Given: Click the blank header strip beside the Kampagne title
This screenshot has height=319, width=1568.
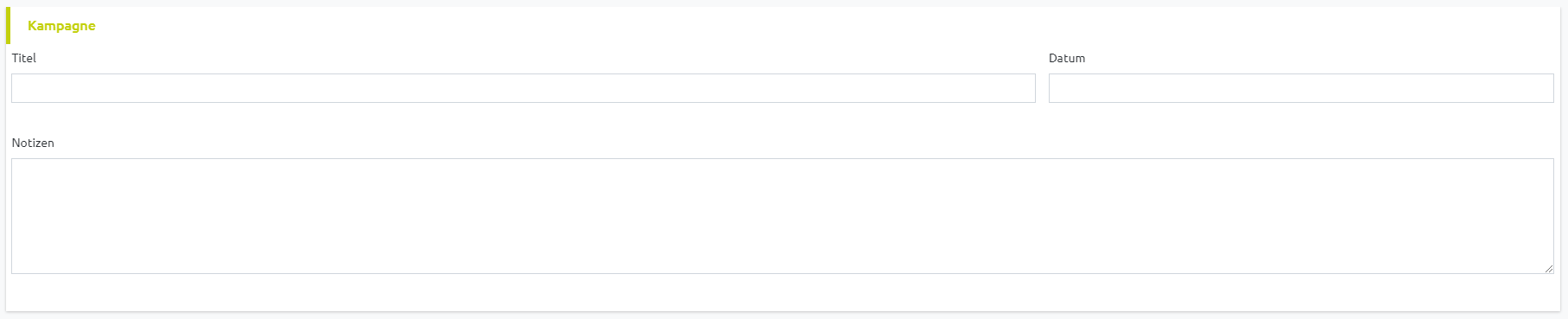Looking at the screenshot, I should 828,26.
